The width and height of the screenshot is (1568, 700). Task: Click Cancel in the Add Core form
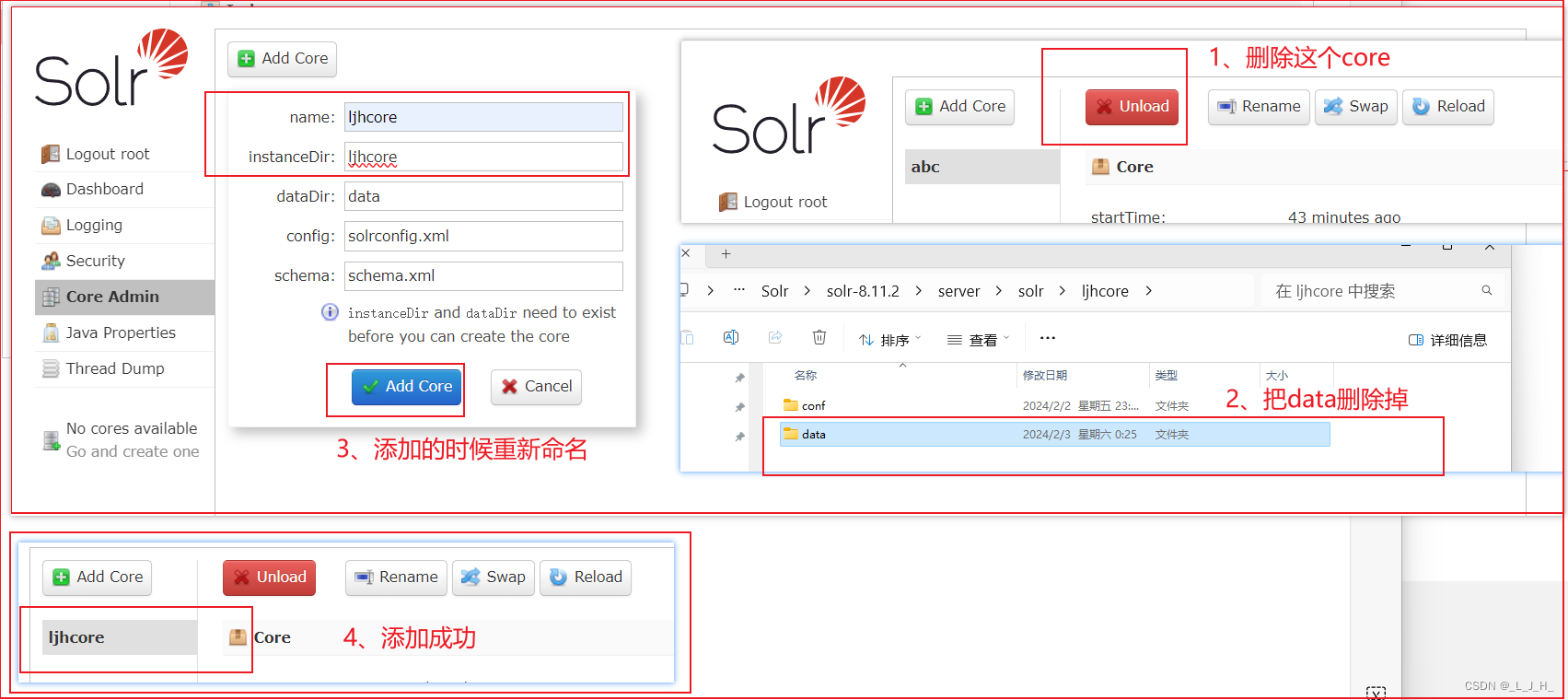tap(536, 387)
